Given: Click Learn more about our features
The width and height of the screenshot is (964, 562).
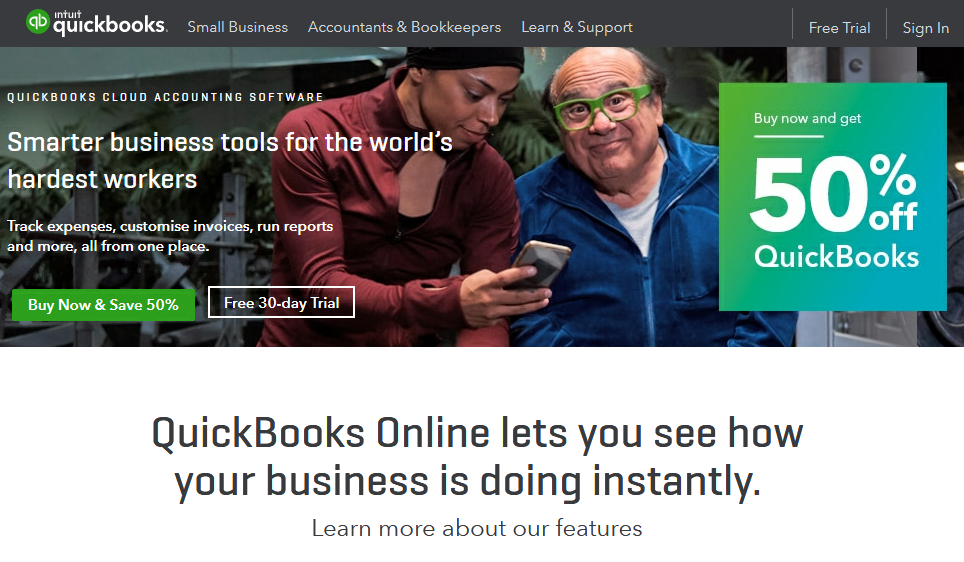Looking at the screenshot, I should 477,528.
